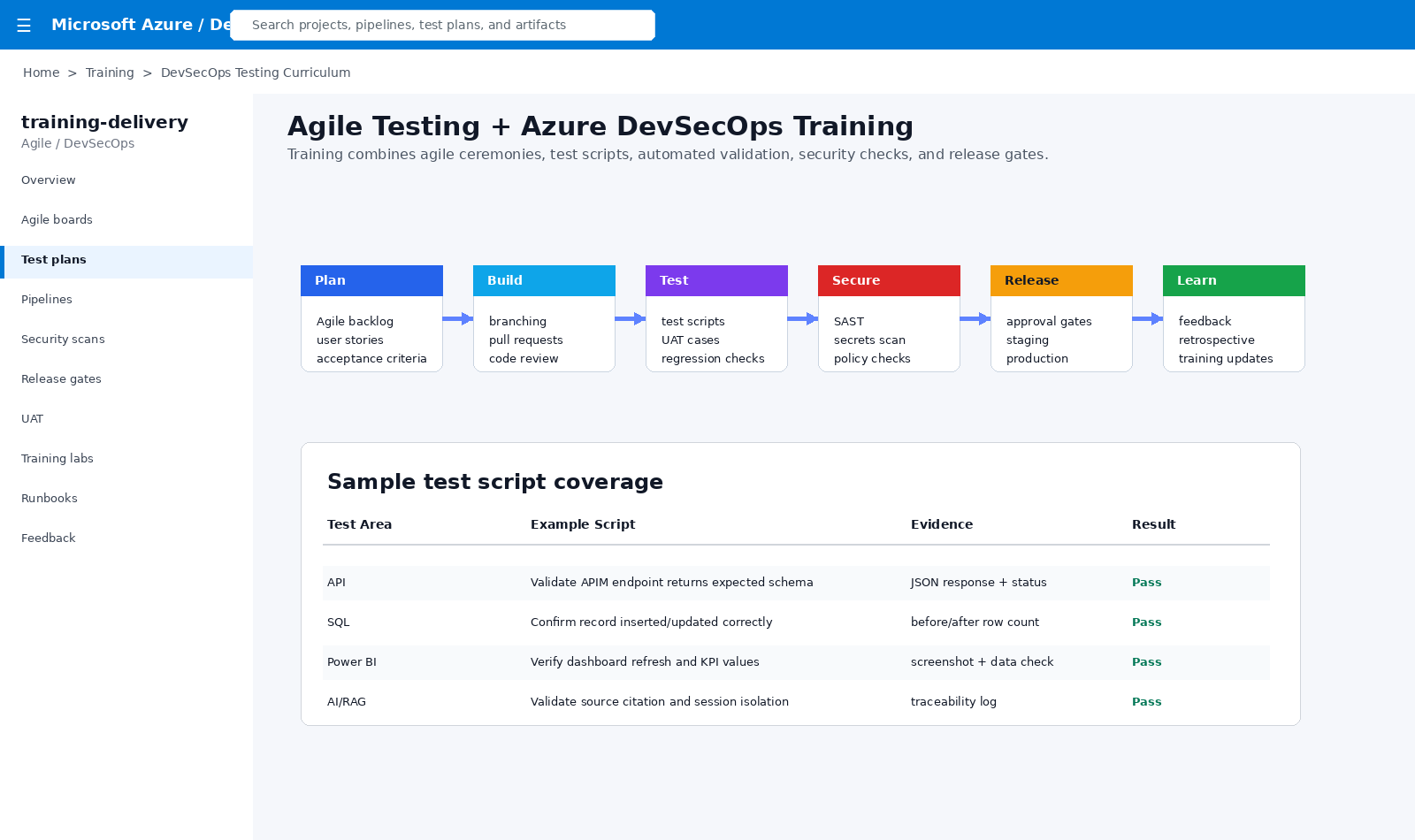Click the Test Area column header

(359, 524)
